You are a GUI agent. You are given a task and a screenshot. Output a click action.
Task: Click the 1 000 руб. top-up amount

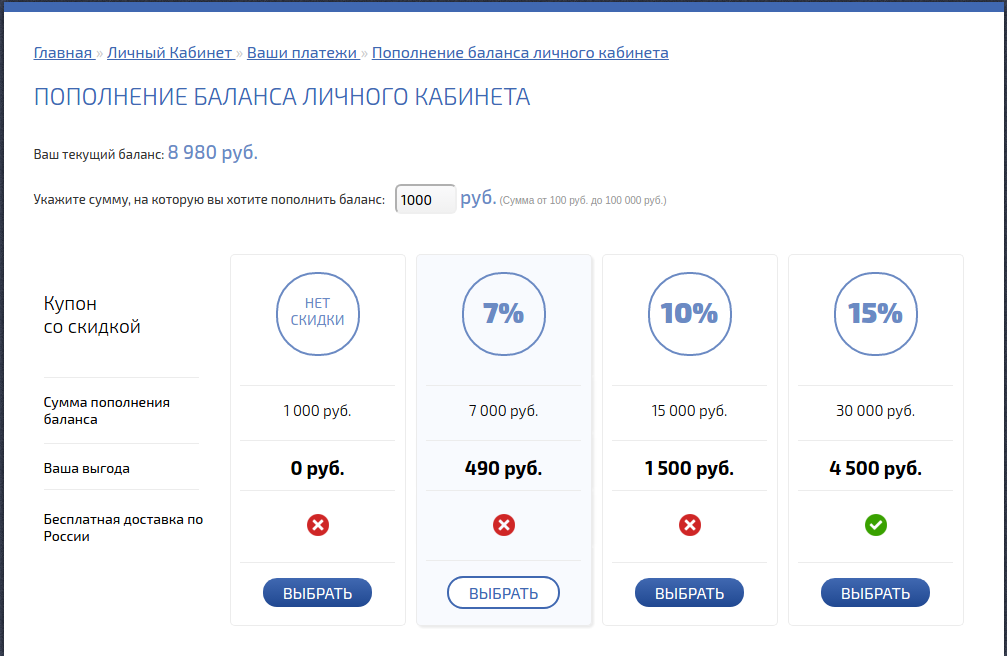tap(317, 411)
